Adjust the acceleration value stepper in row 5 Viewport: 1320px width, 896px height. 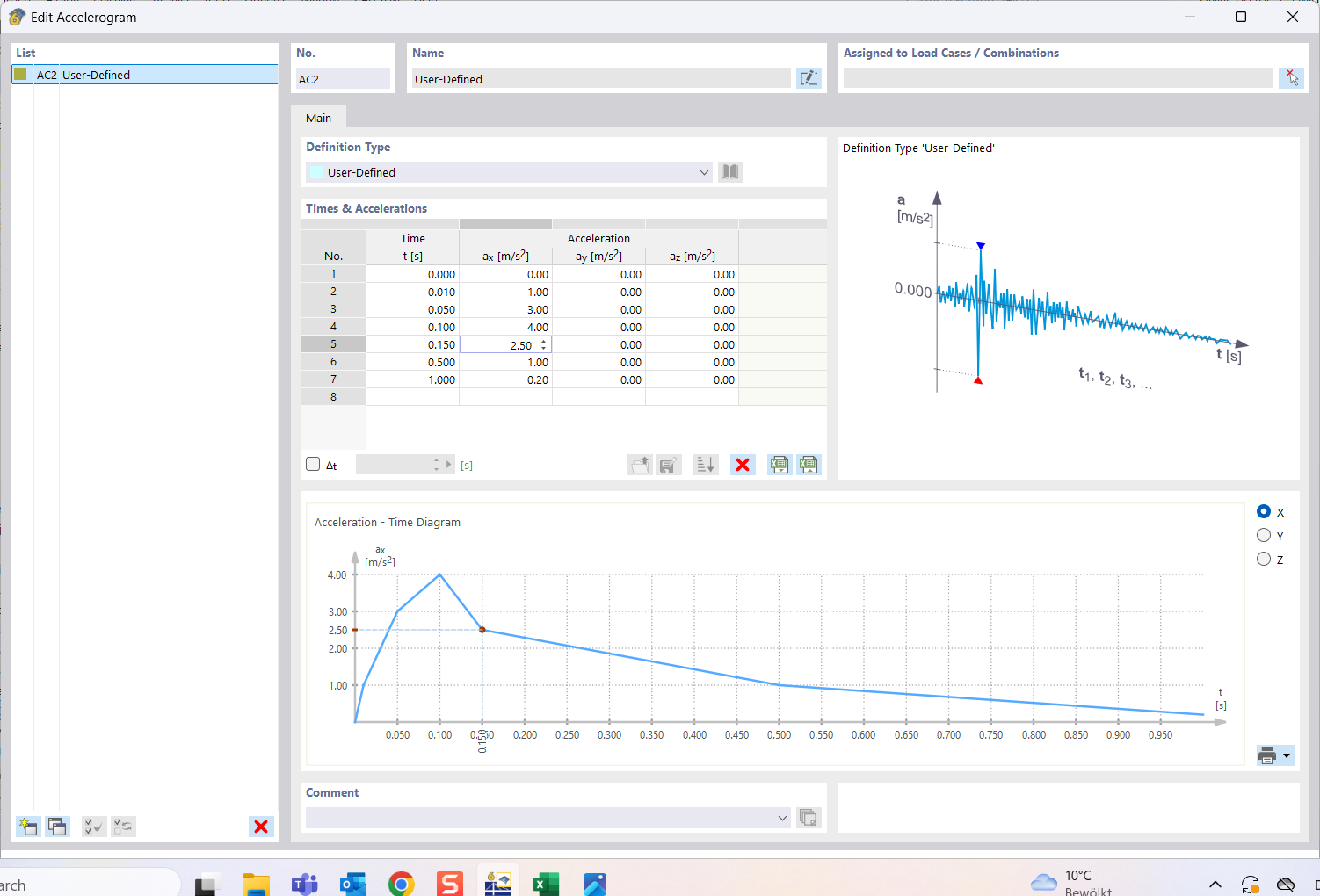pos(544,343)
